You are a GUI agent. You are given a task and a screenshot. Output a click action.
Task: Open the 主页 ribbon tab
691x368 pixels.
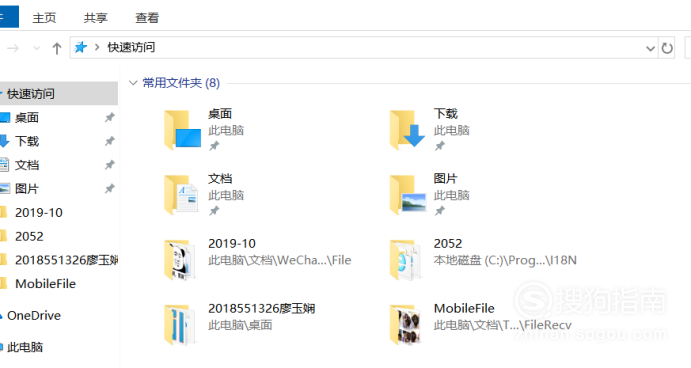(x=45, y=18)
